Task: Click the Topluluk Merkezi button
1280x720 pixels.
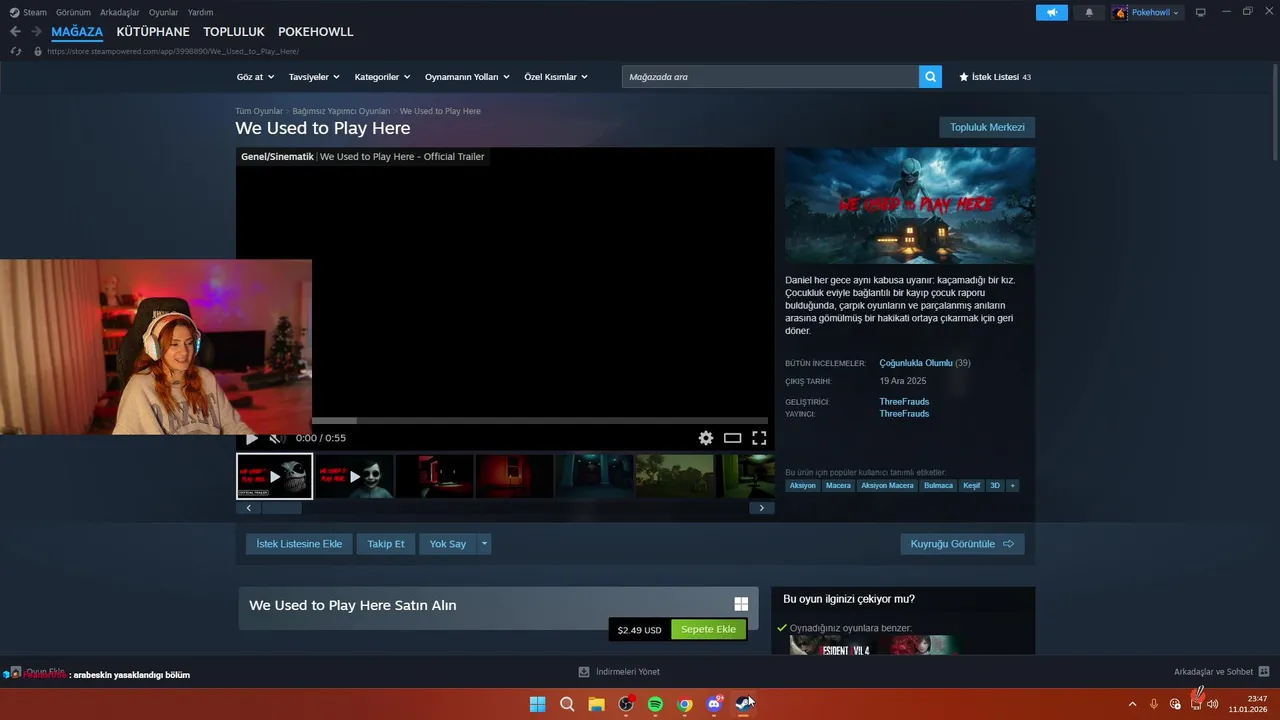Action: point(987,127)
